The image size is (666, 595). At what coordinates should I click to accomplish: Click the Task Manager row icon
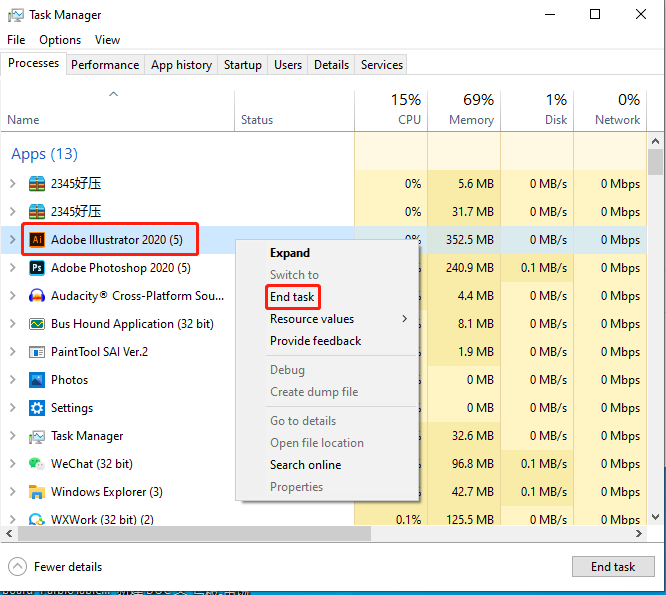pos(37,436)
